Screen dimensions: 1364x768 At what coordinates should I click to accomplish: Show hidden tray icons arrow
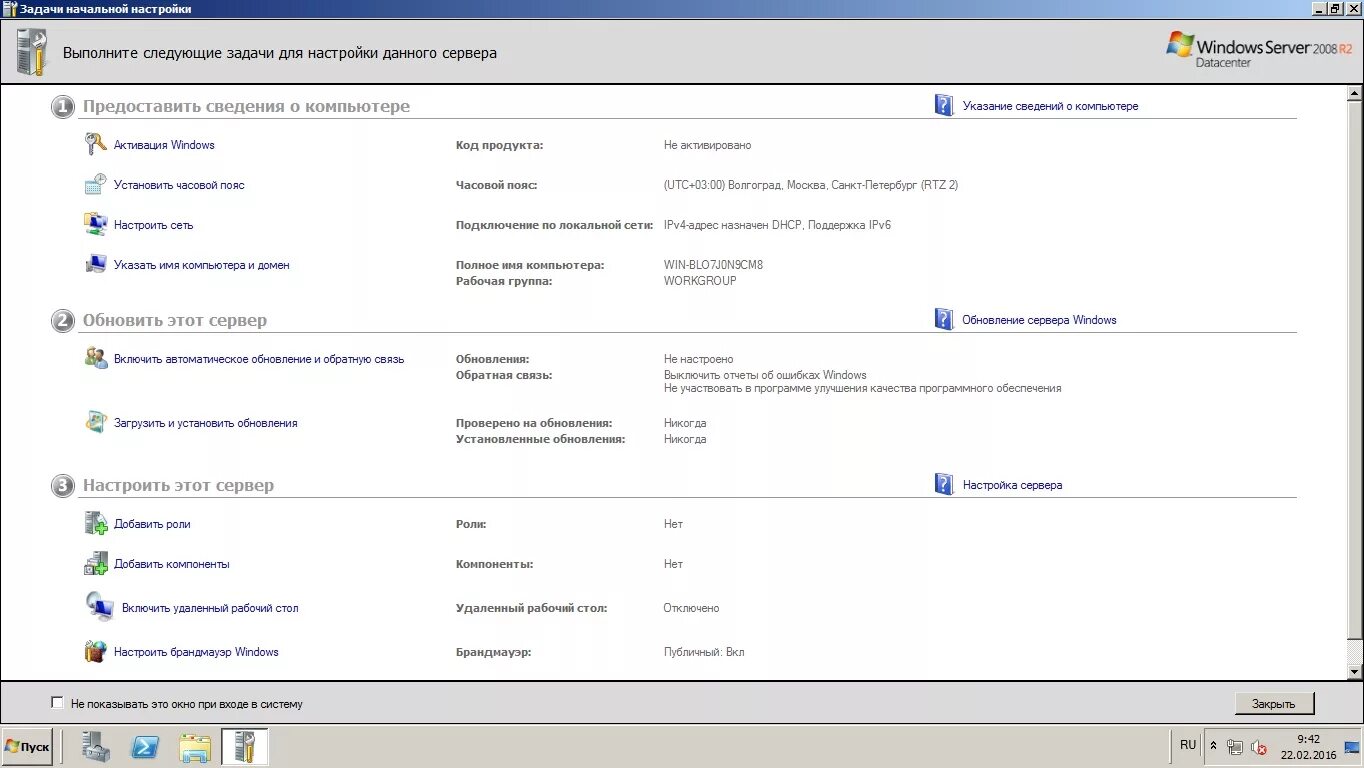pos(1214,746)
